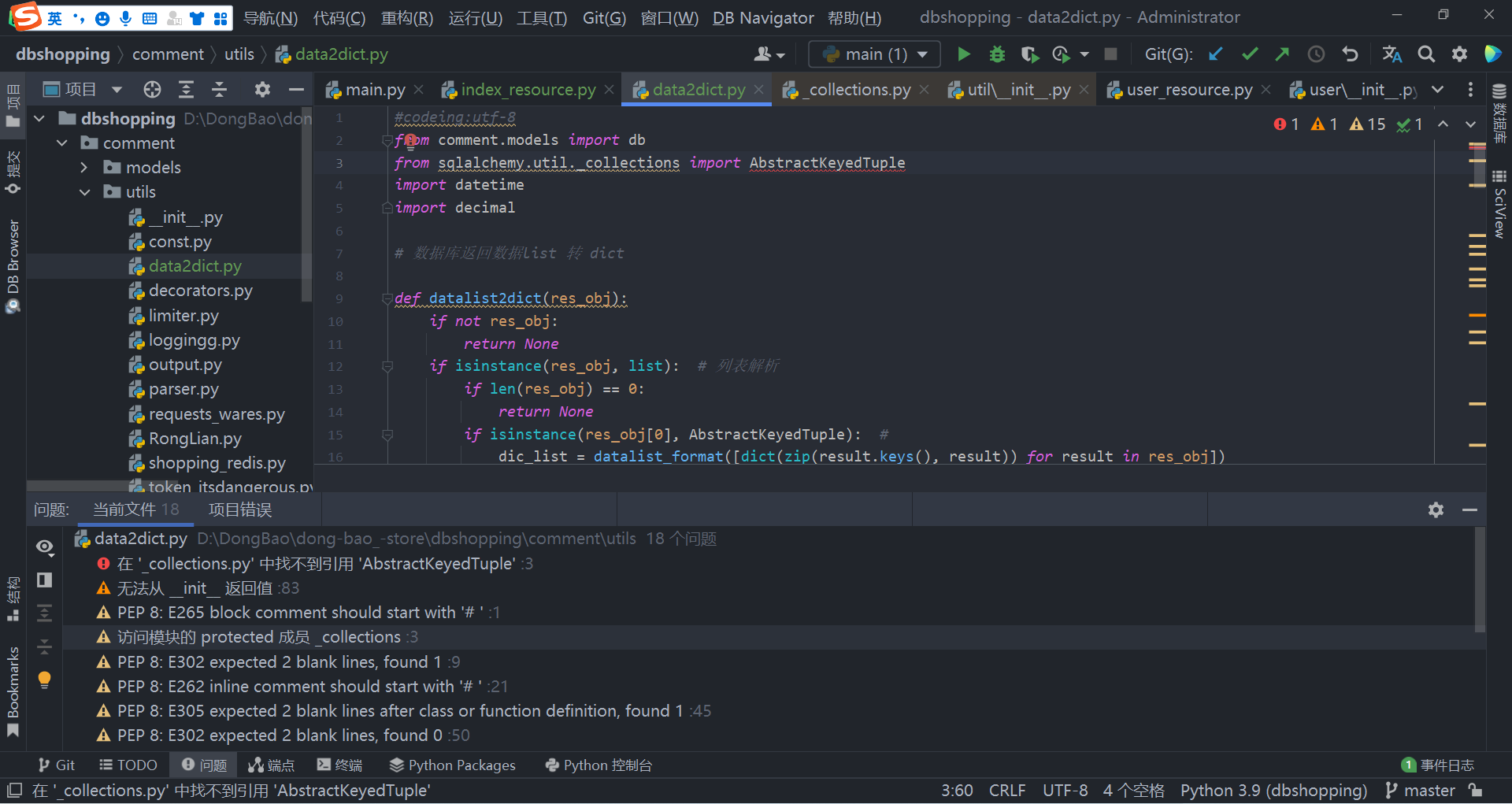Collapse the utils folder
The image size is (1512, 804).
tap(84, 192)
